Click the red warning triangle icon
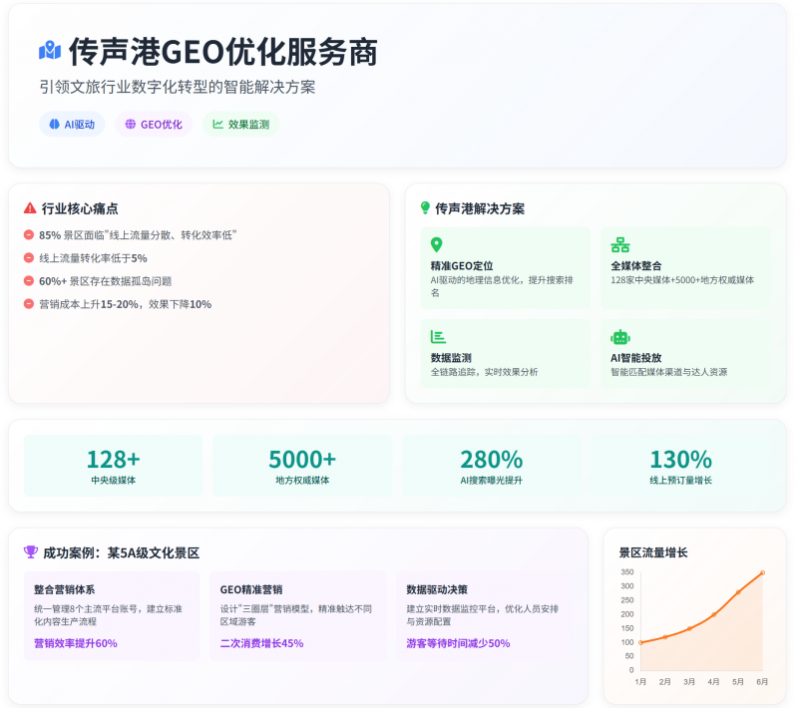Screen dimensions: 800x708 pos(30,209)
